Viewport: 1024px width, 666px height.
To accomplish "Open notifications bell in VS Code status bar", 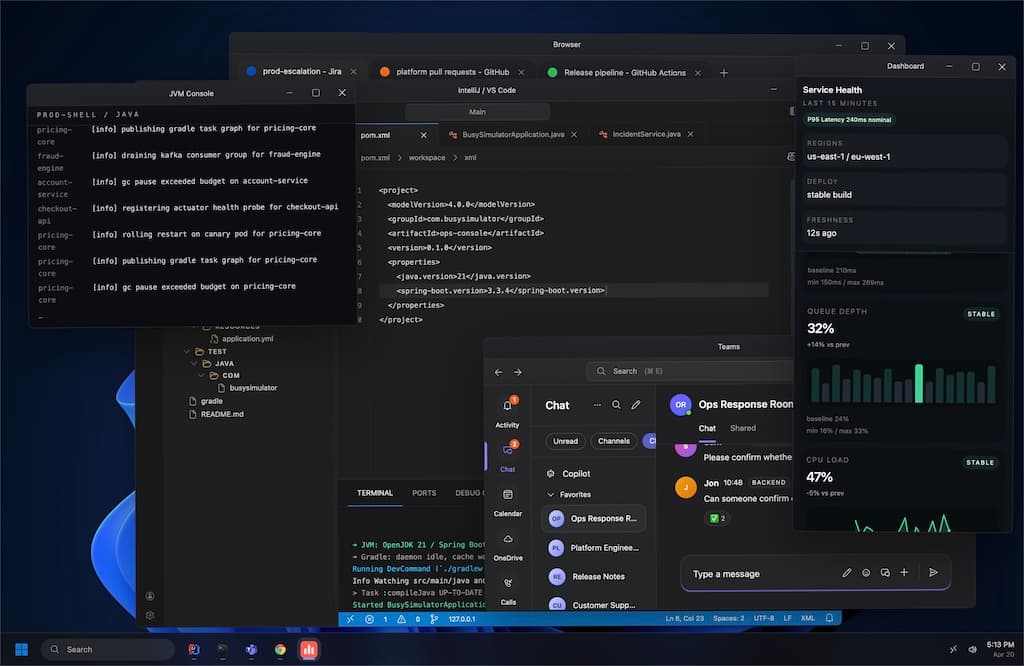I will pyautogui.click(x=828, y=618).
